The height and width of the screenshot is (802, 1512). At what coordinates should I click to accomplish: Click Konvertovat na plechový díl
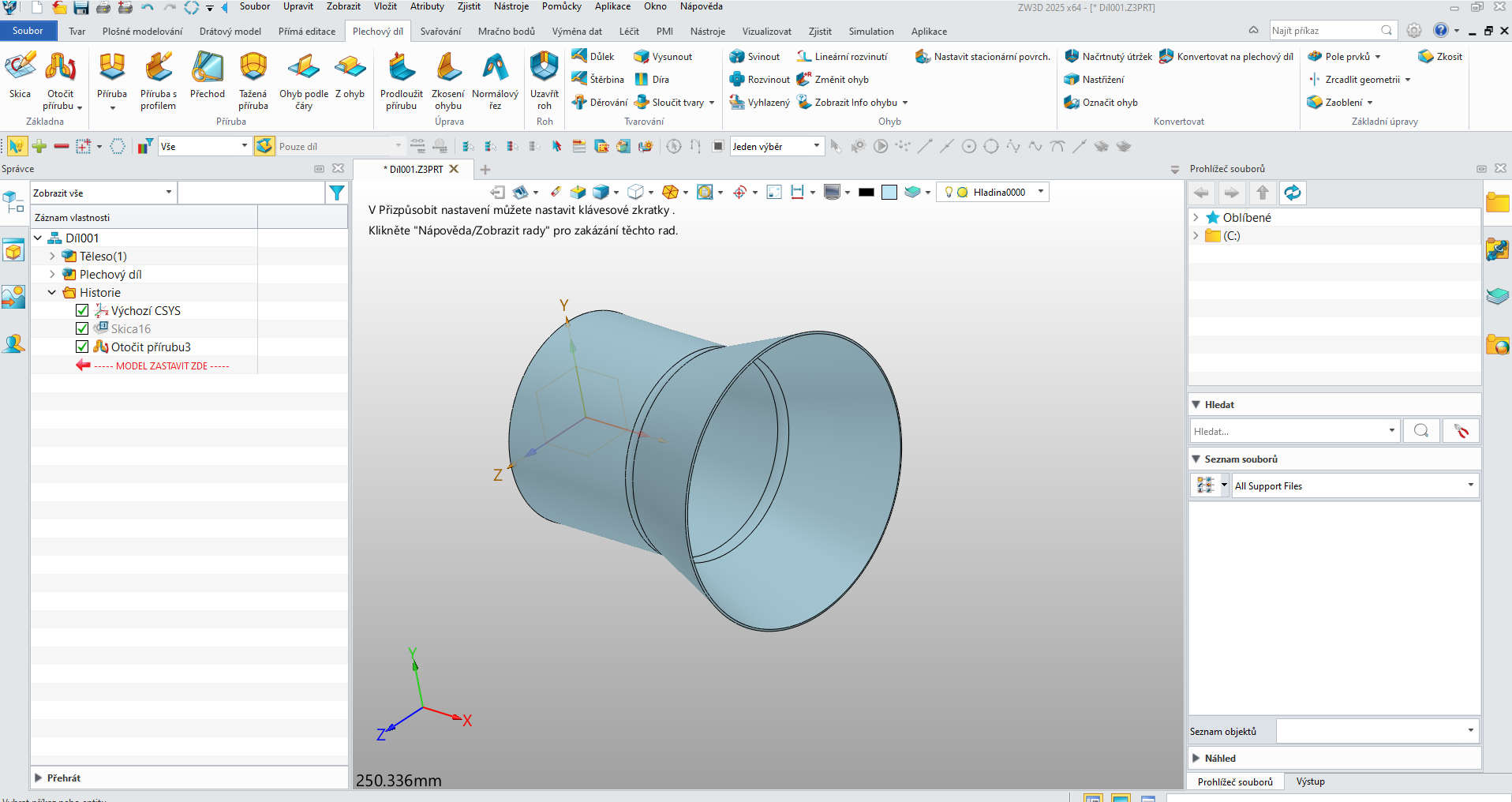1226,57
